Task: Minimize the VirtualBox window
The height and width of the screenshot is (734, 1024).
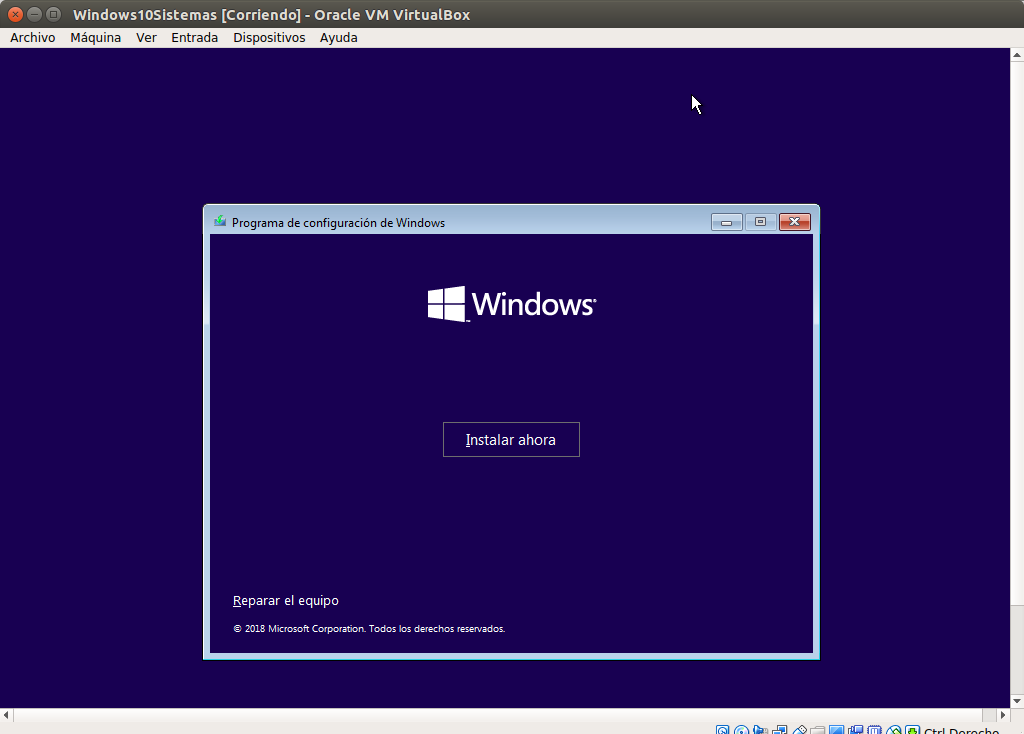Action: 35,14
